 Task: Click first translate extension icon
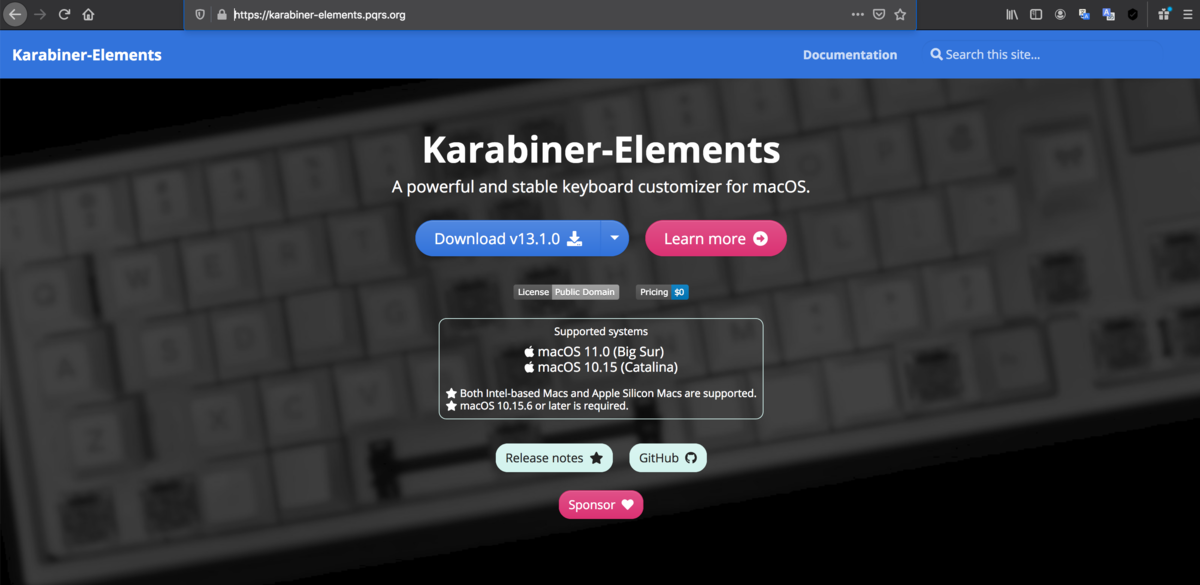(x=1084, y=15)
